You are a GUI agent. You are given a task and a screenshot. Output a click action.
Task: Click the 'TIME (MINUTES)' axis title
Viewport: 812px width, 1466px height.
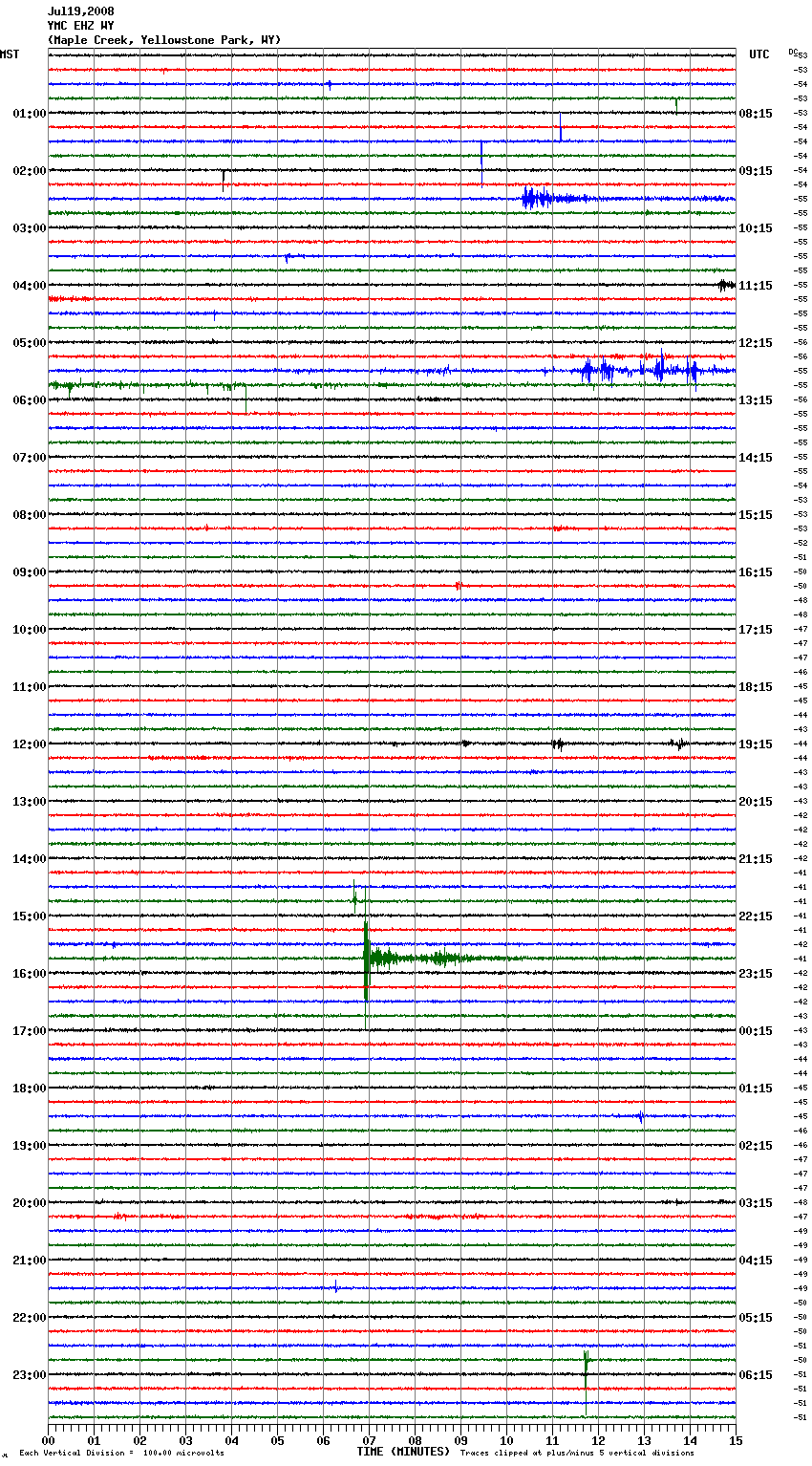pyautogui.click(x=403, y=1452)
